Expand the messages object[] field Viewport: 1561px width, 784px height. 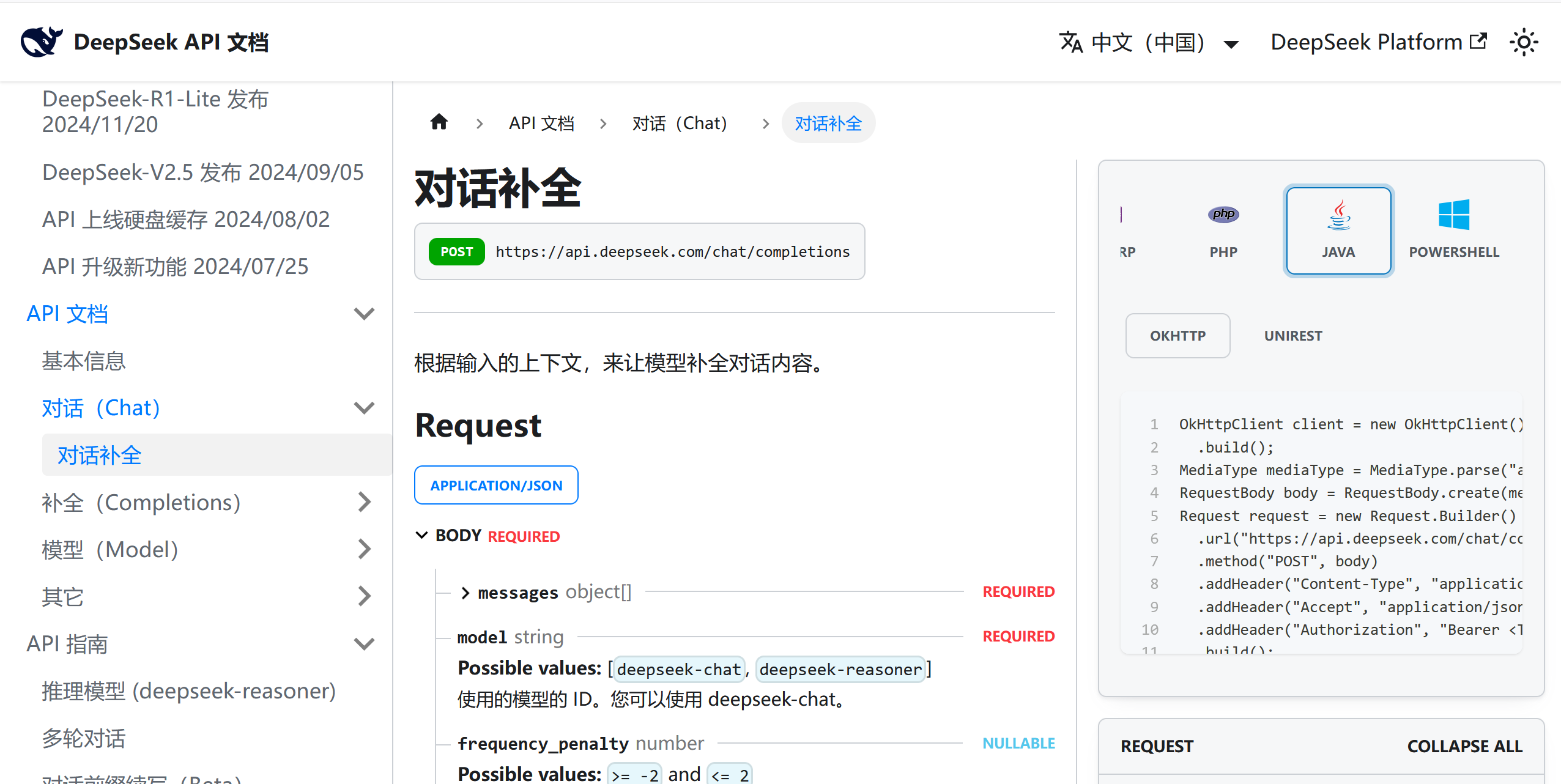coord(465,593)
